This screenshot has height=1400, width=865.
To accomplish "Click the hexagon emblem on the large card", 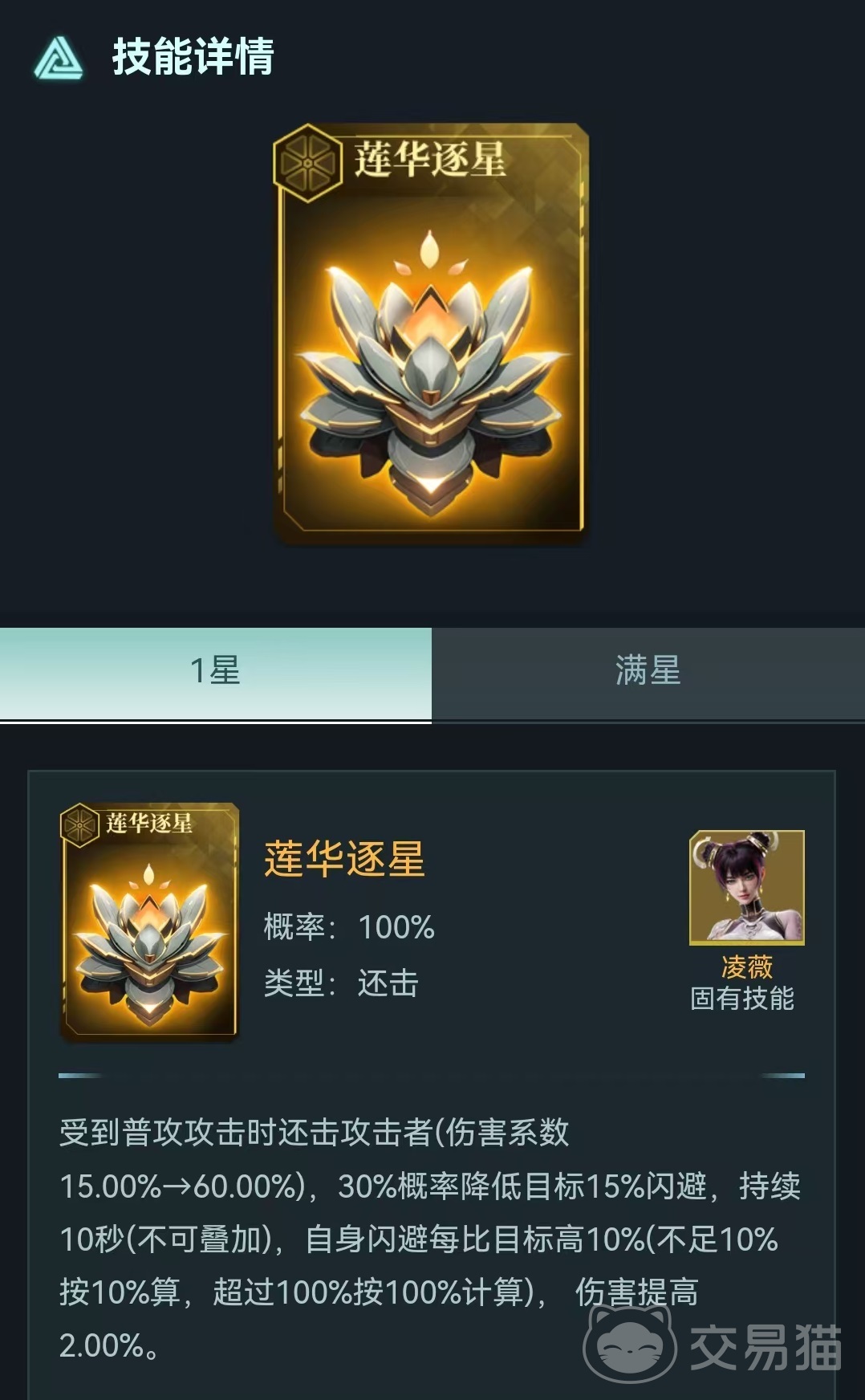I will [x=307, y=163].
